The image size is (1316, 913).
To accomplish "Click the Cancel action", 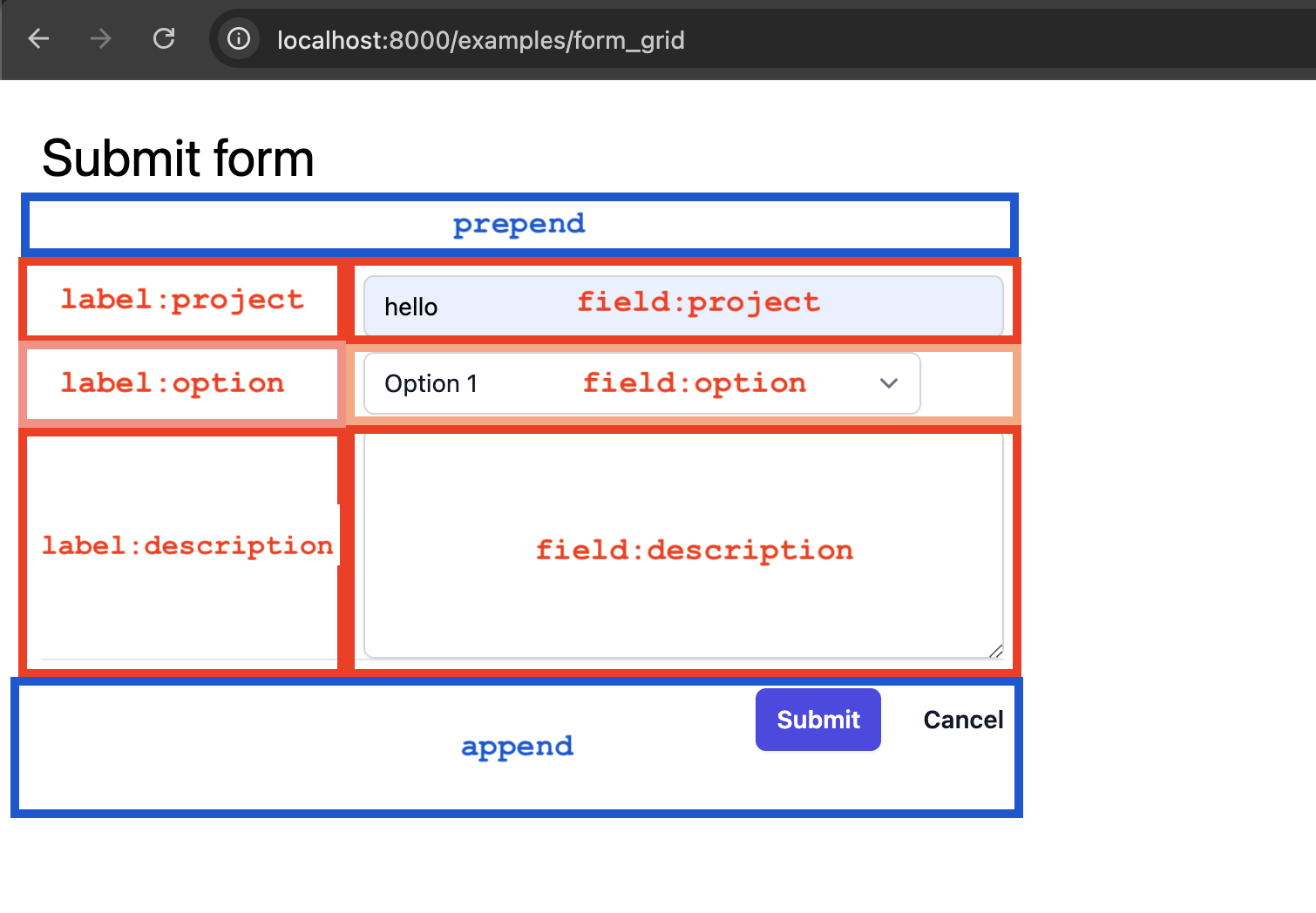I will point(962,720).
